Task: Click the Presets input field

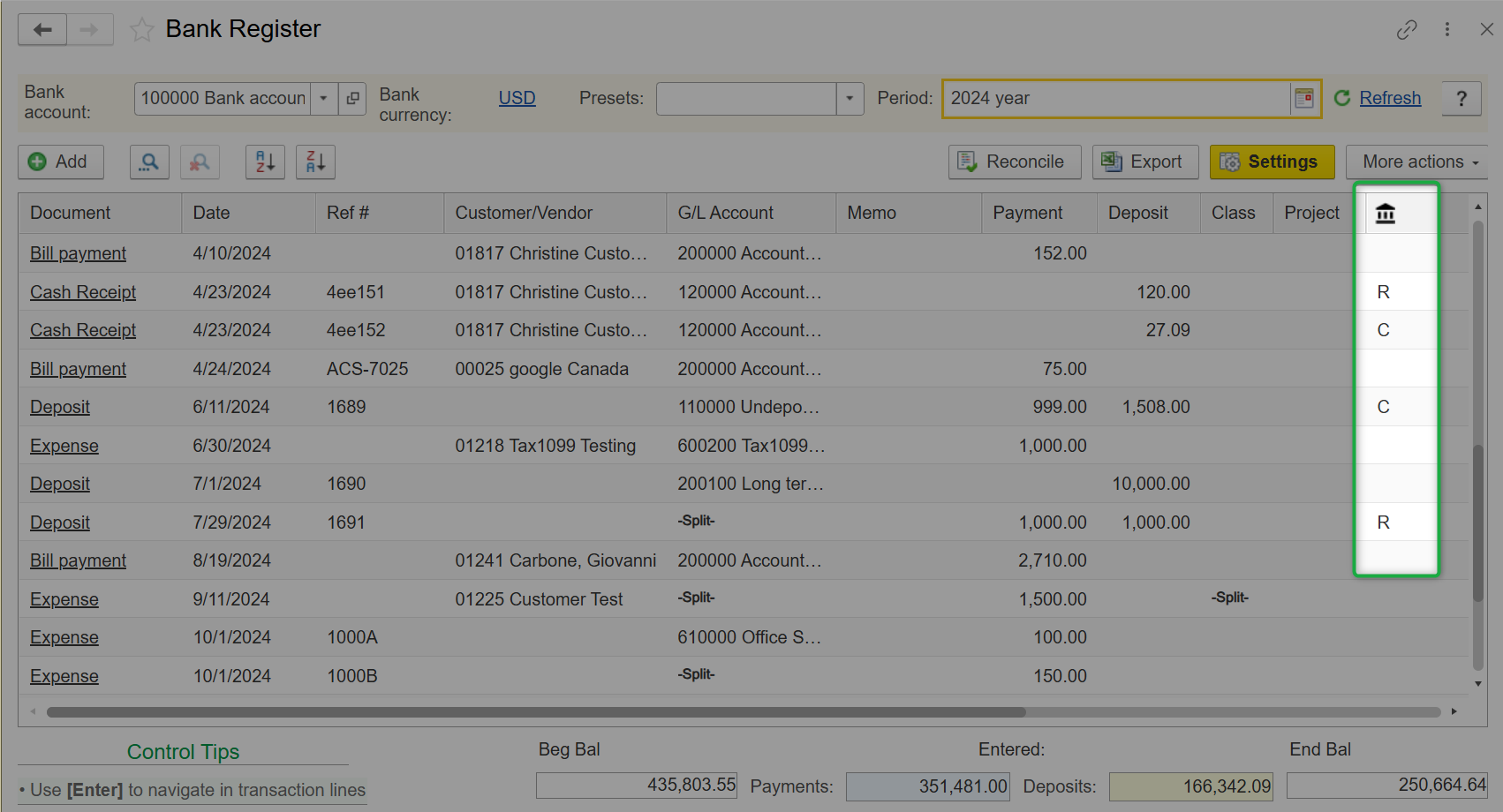Action: tap(746, 99)
